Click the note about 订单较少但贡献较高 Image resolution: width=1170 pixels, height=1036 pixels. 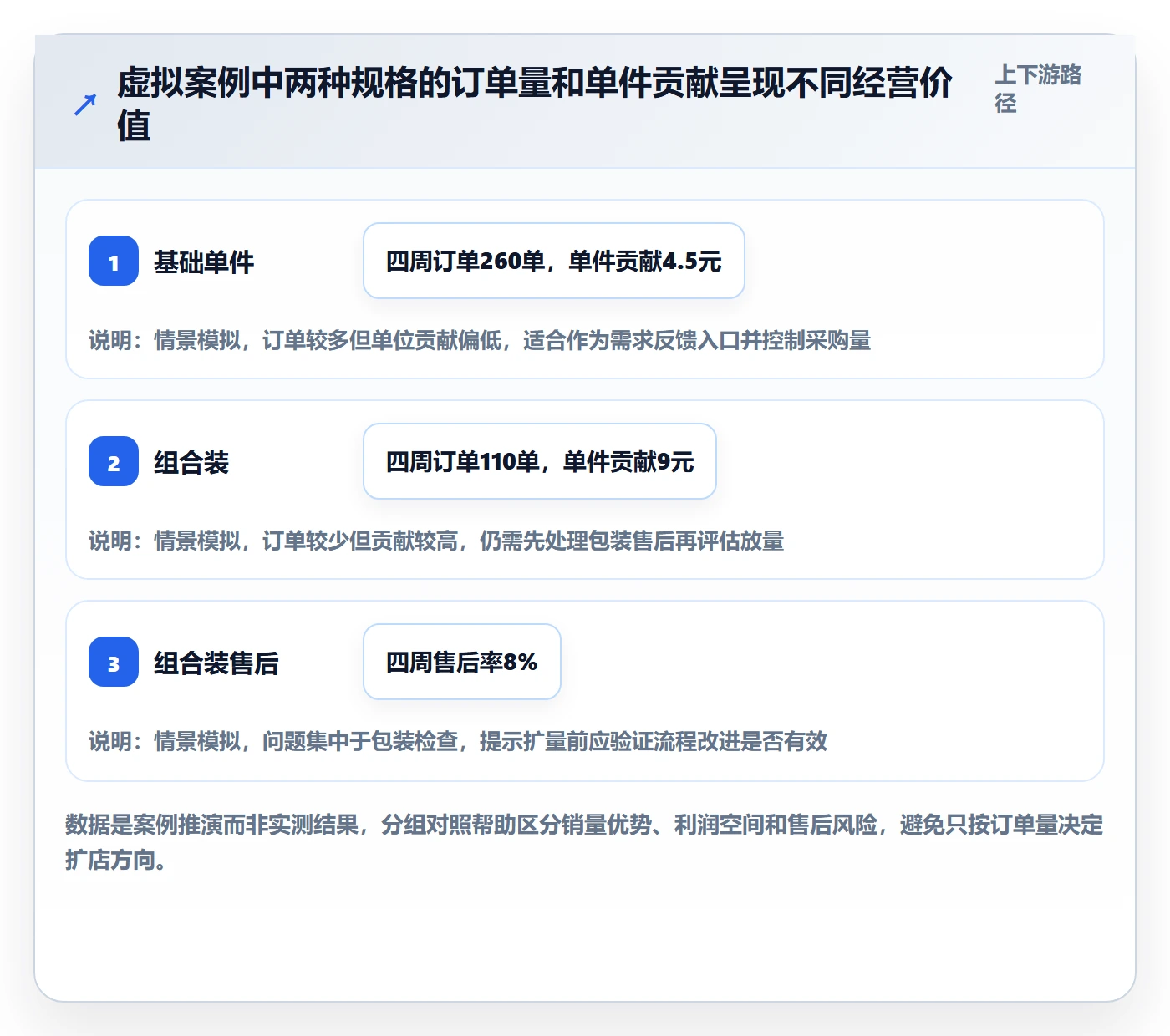pos(436,541)
